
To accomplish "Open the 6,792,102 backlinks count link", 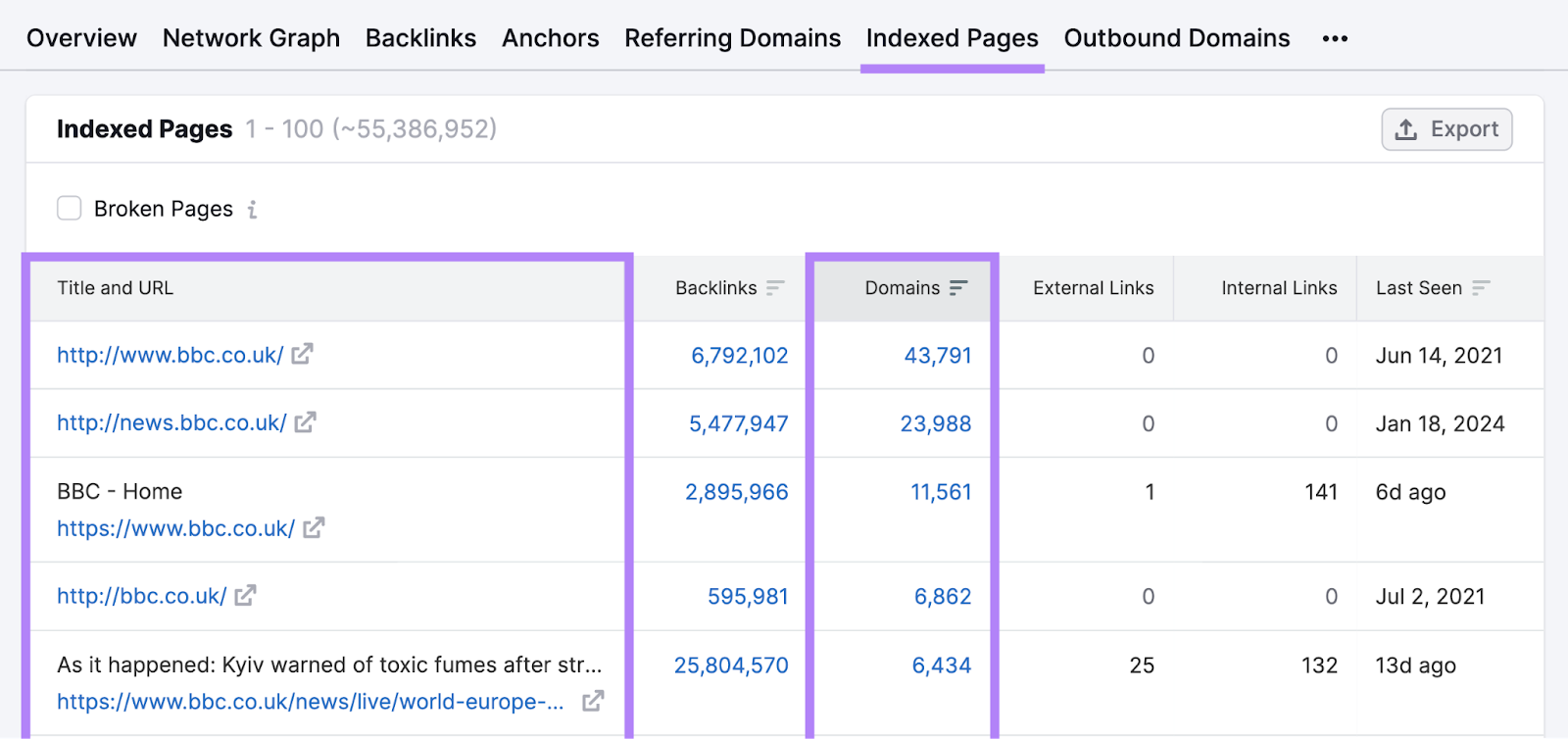I will point(739,356).
